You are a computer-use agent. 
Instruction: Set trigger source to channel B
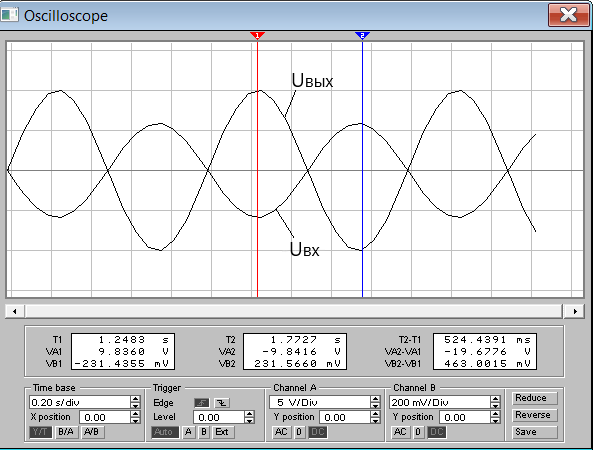(204, 432)
